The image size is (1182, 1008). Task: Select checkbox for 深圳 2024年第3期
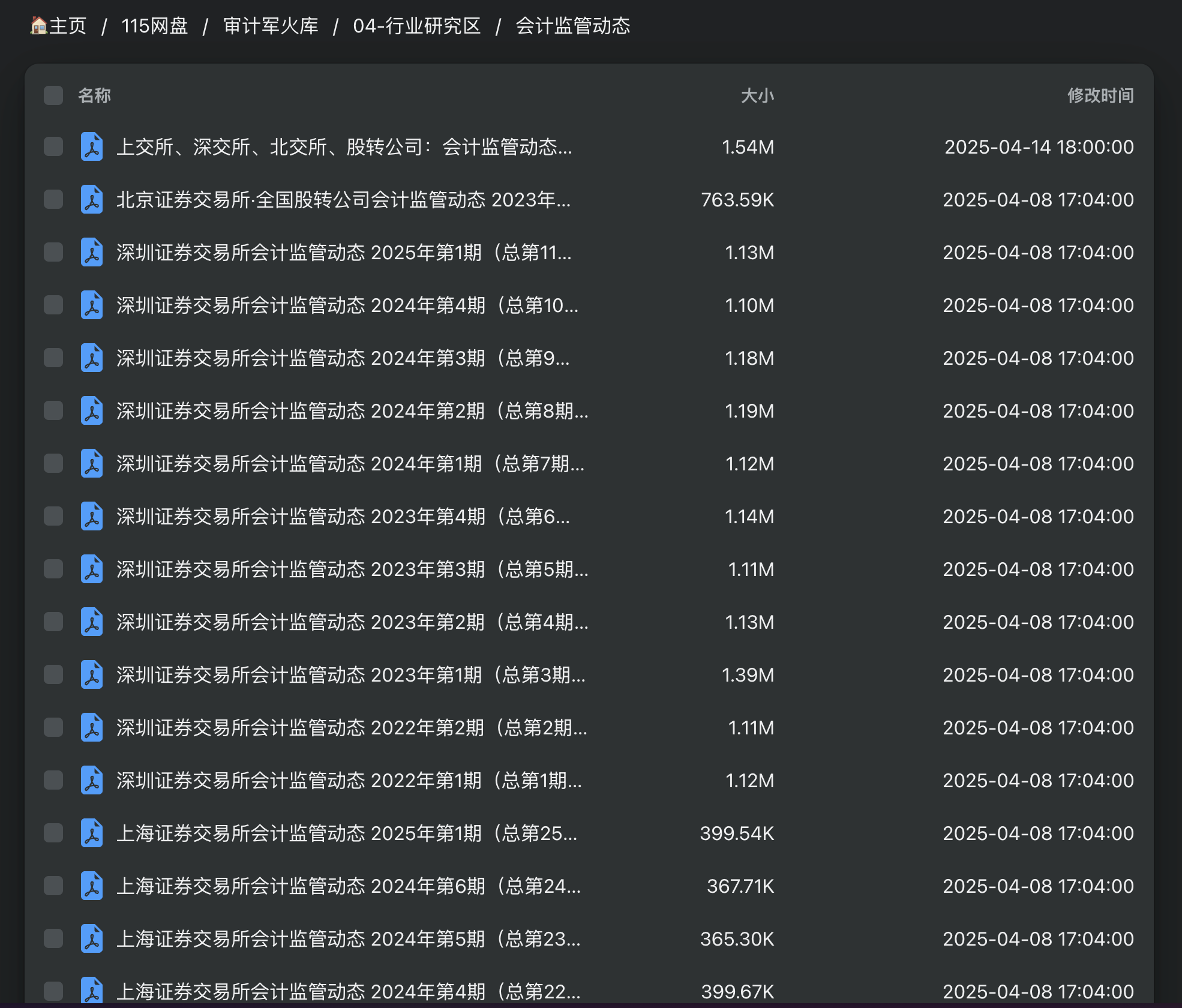click(53, 358)
